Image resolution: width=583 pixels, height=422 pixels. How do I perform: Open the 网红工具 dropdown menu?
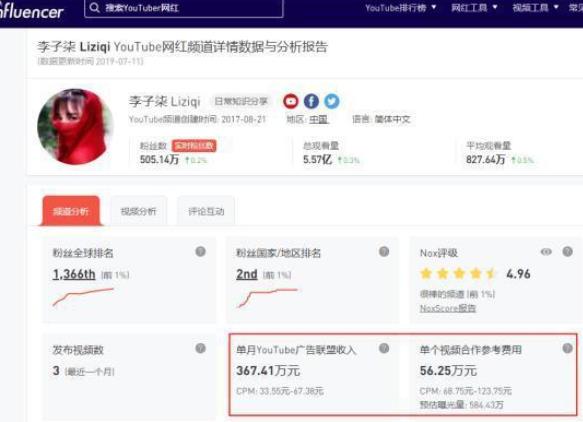coord(474,7)
